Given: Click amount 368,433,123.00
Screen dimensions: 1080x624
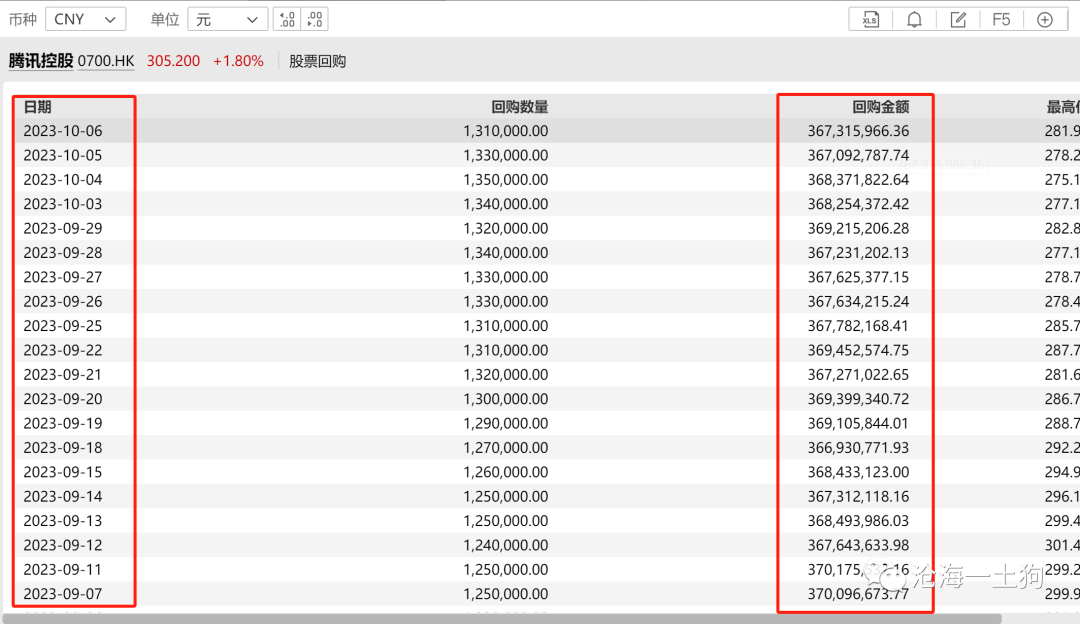Looking at the screenshot, I should point(858,472).
